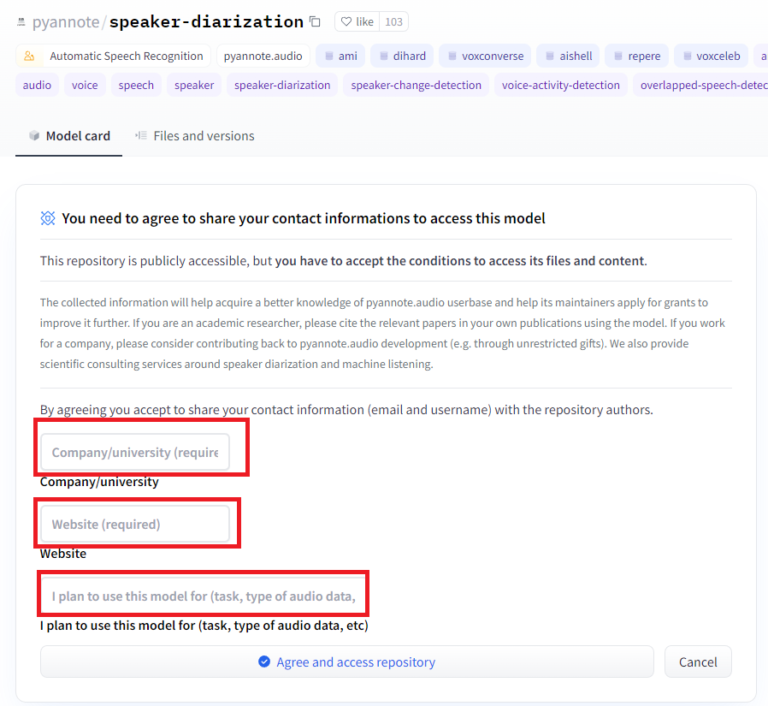The height and width of the screenshot is (706, 768).
Task: Open the voxconverse dataset tag
Action: pos(484,56)
